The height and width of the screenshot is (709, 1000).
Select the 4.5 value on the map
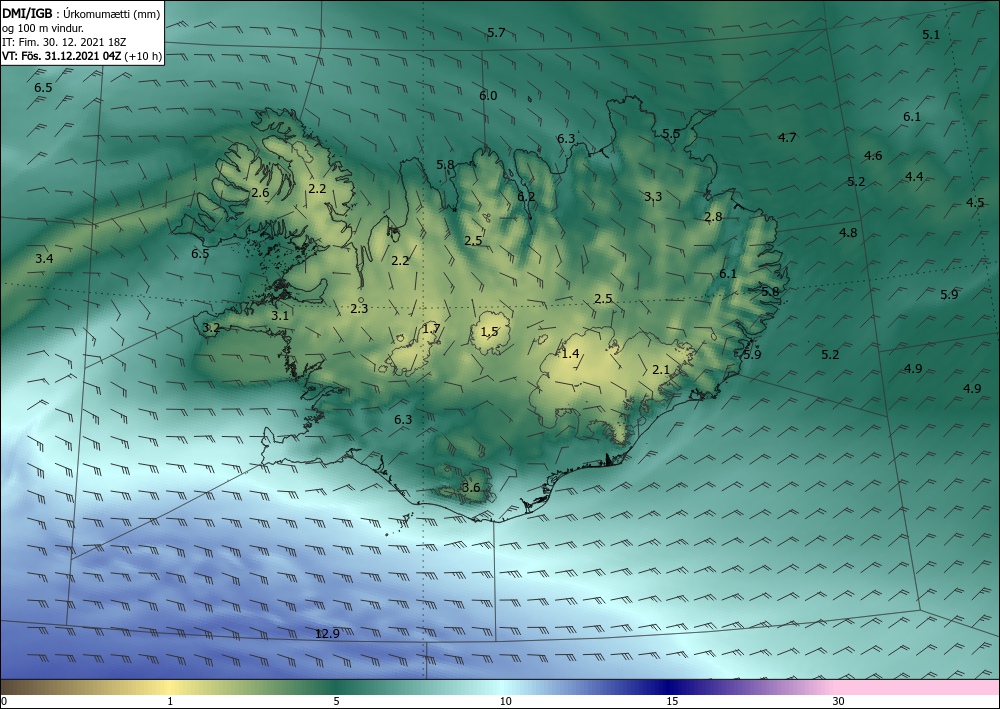(x=975, y=203)
